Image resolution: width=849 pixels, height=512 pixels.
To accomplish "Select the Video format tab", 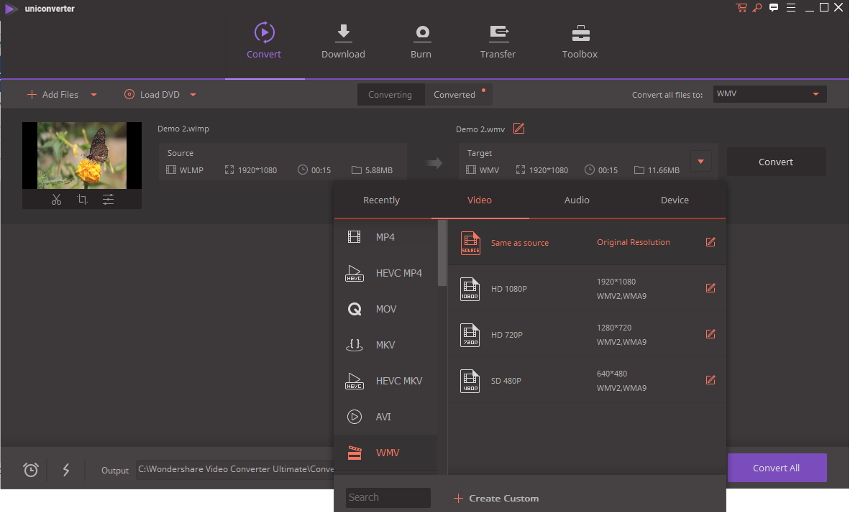I will point(480,200).
